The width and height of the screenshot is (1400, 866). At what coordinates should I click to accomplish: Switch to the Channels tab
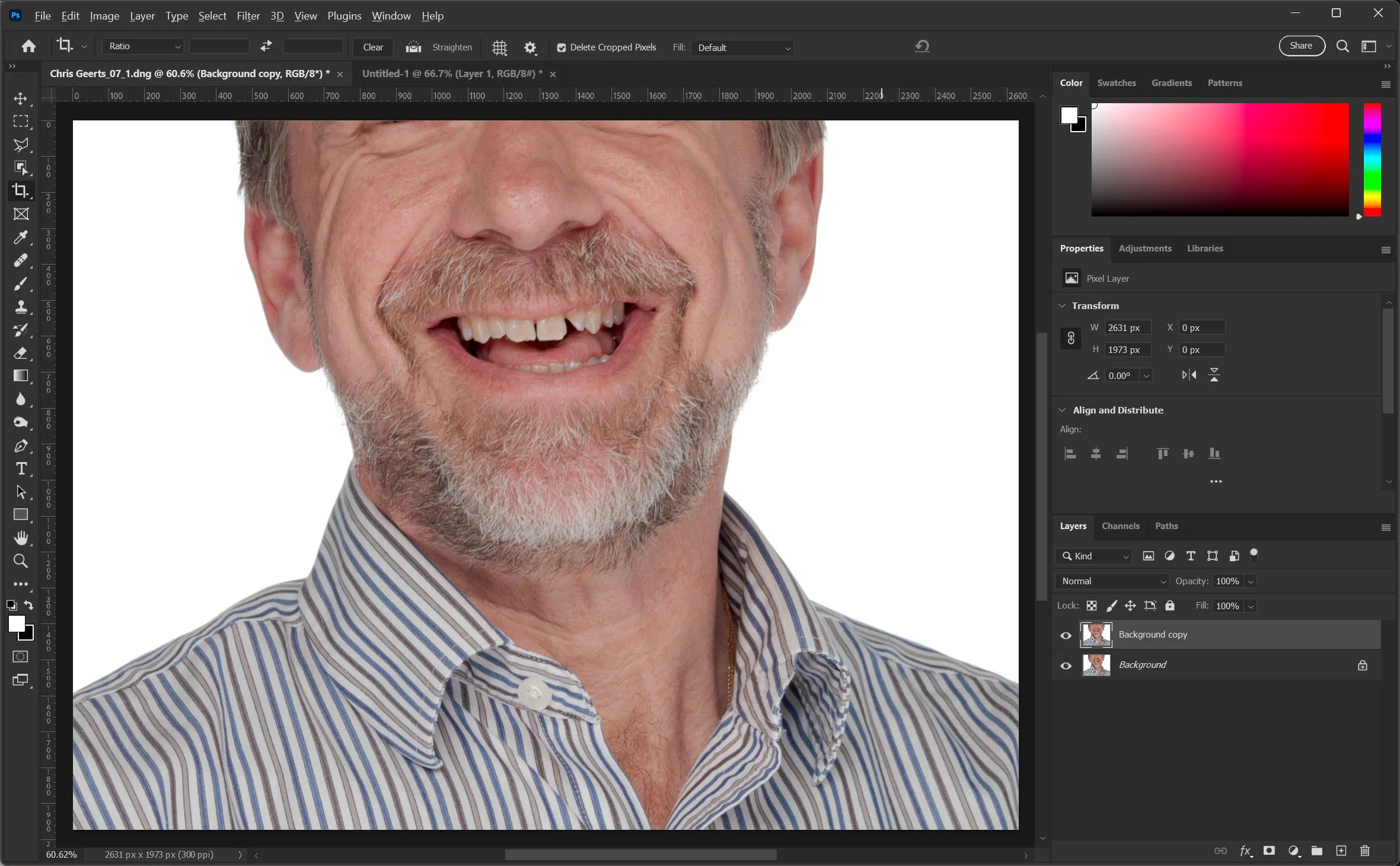[1120, 526]
